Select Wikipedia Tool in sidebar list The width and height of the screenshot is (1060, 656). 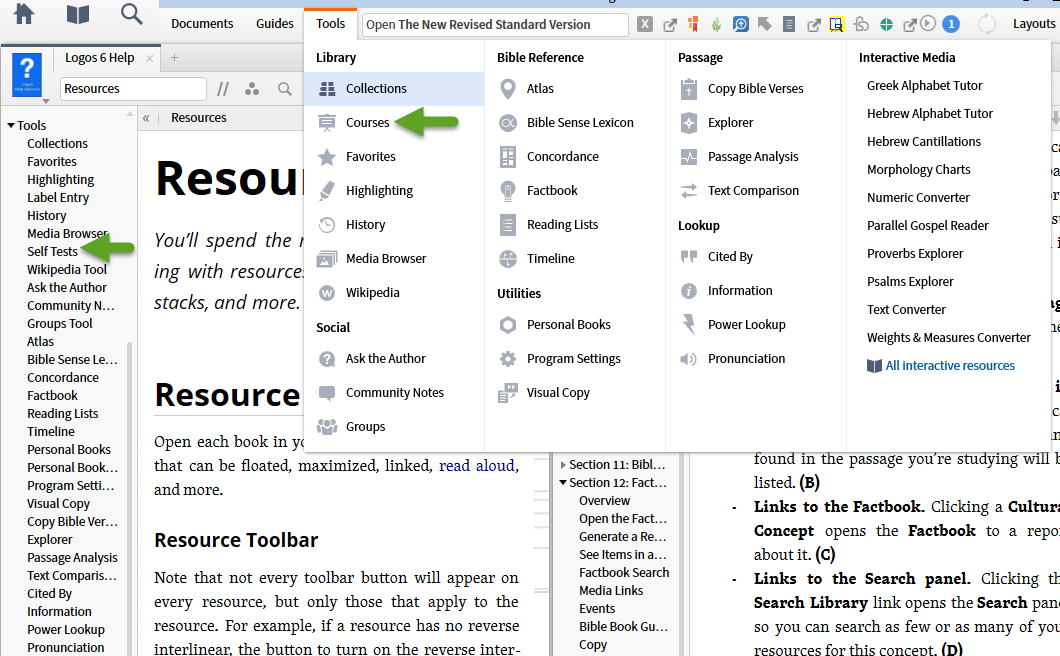click(67, 269)
